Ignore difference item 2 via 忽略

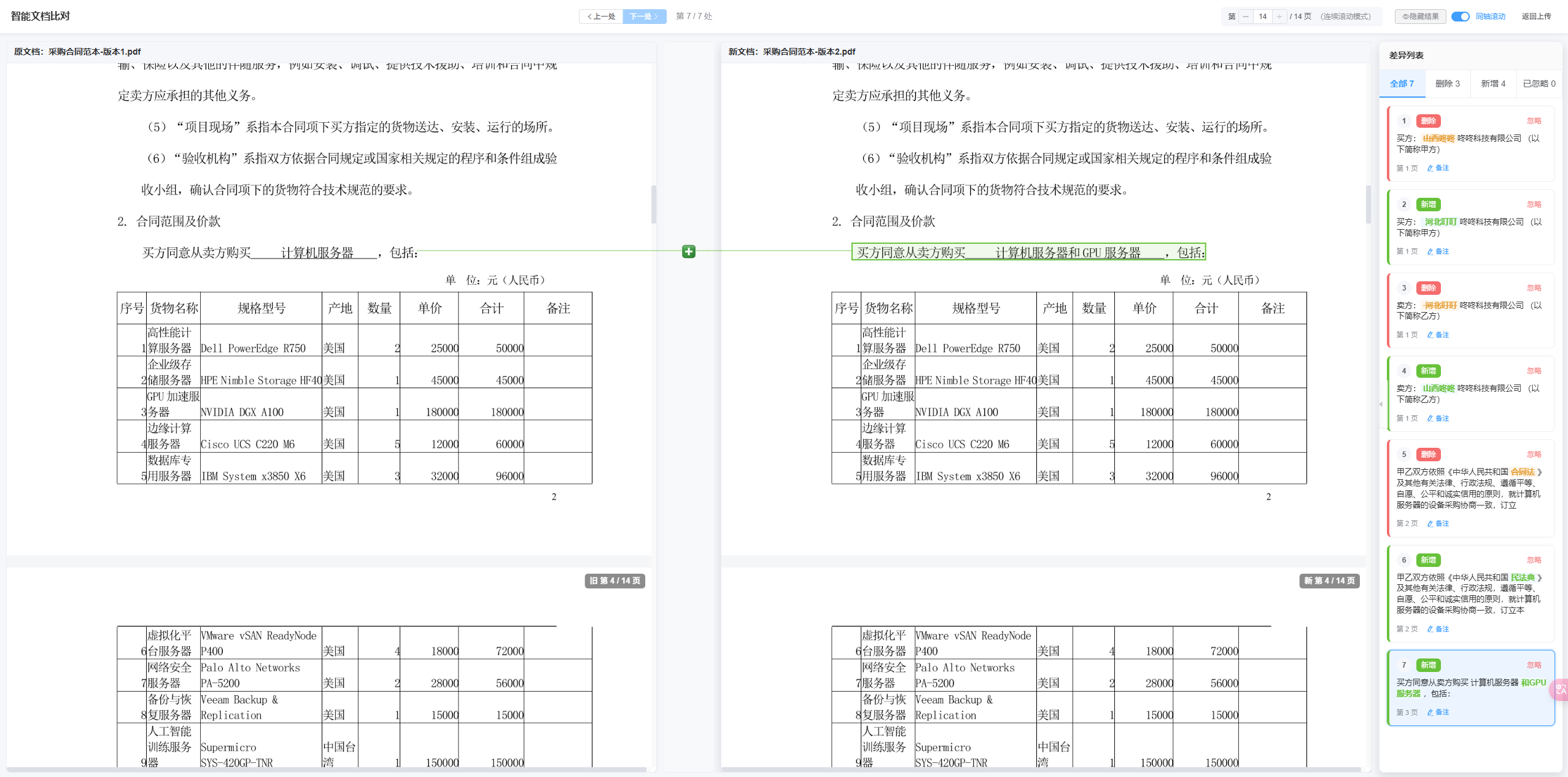[1534, 205]
